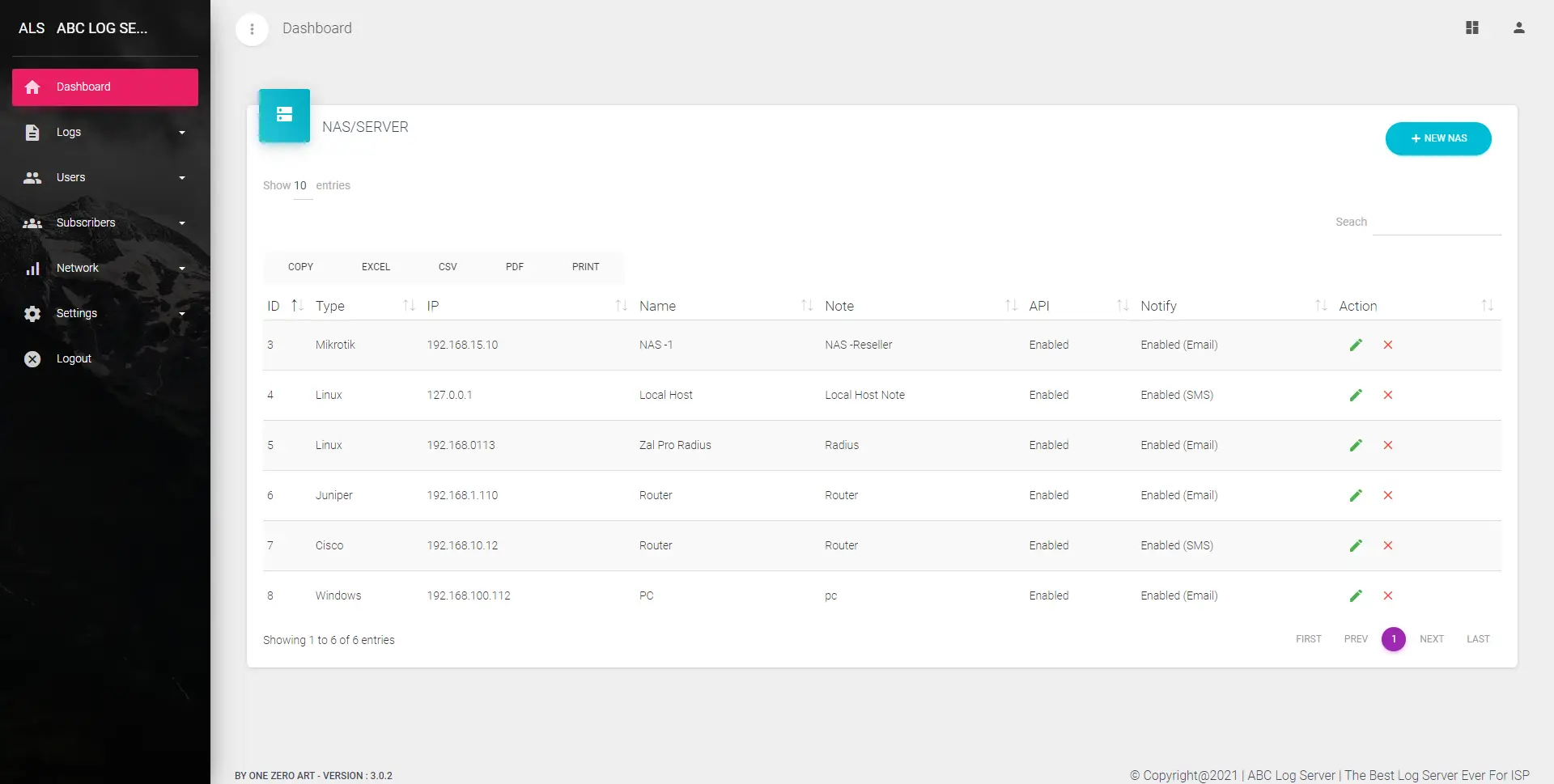Export table with CSV button
Screen dimensions: 1554x784
pos(448,267)
